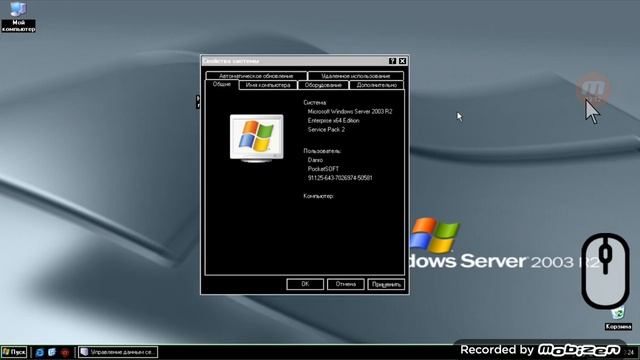Select the Общие tab
This screenshot has width=640, height=360.
[x=222, y=84]
